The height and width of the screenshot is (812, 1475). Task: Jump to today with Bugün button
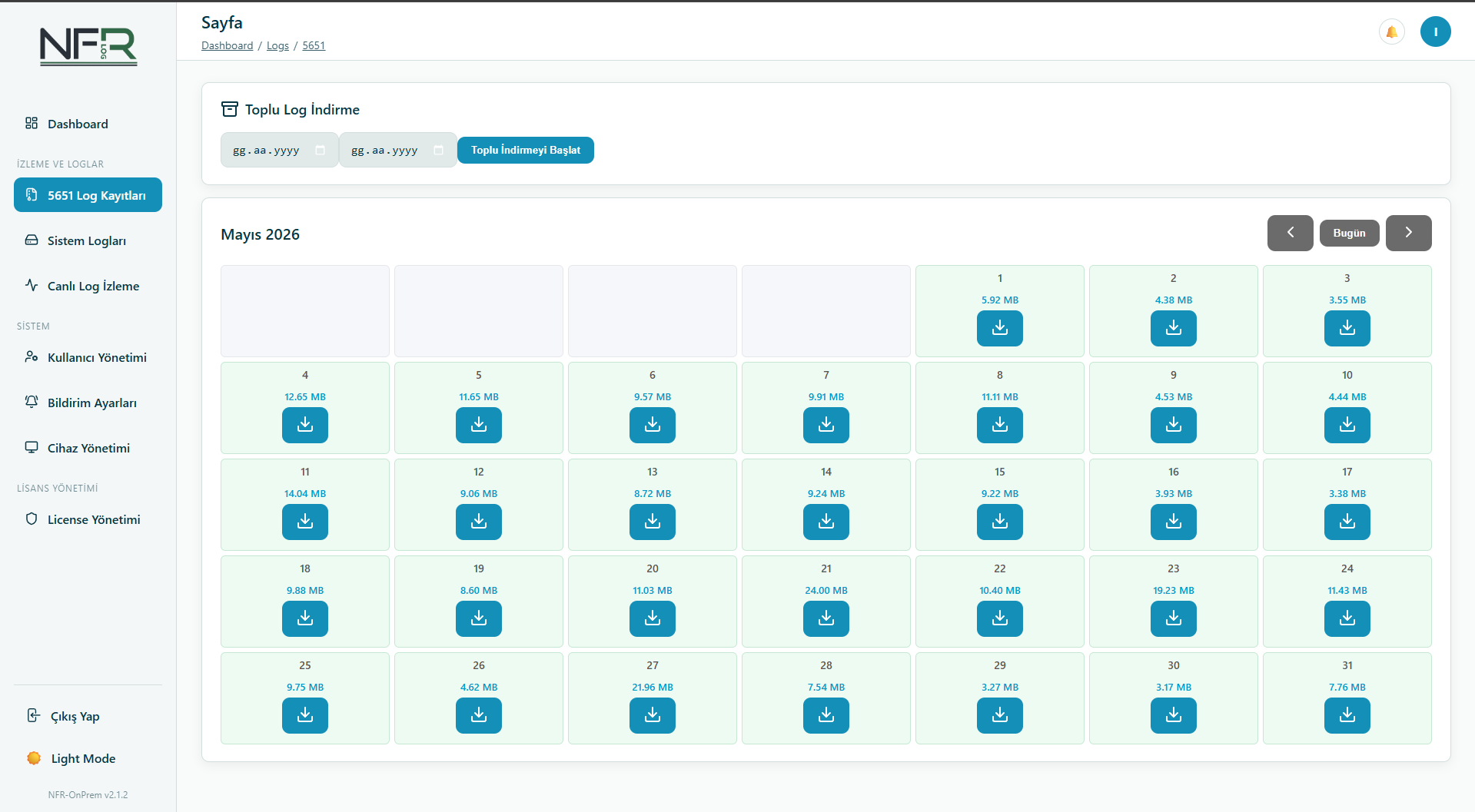click(1349, 233)
